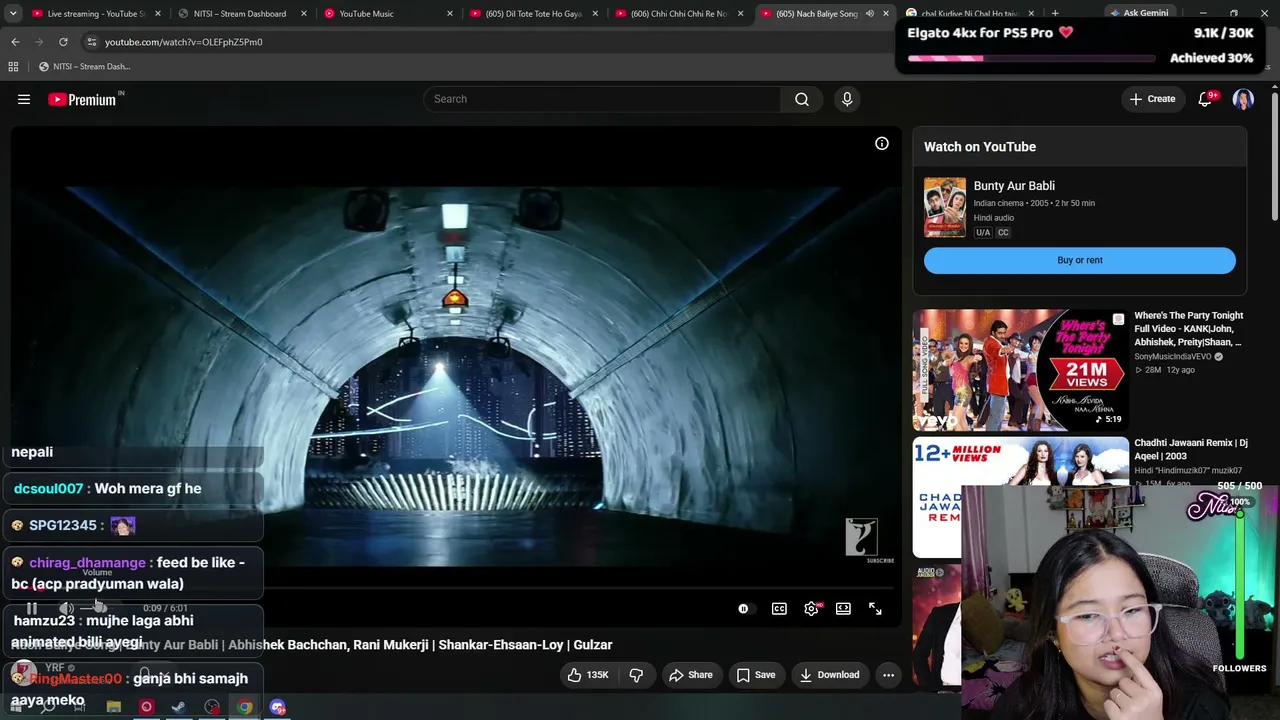Open the Steam taskbar icon
This screenshot has width=1280, height=720.
[179, 707]
